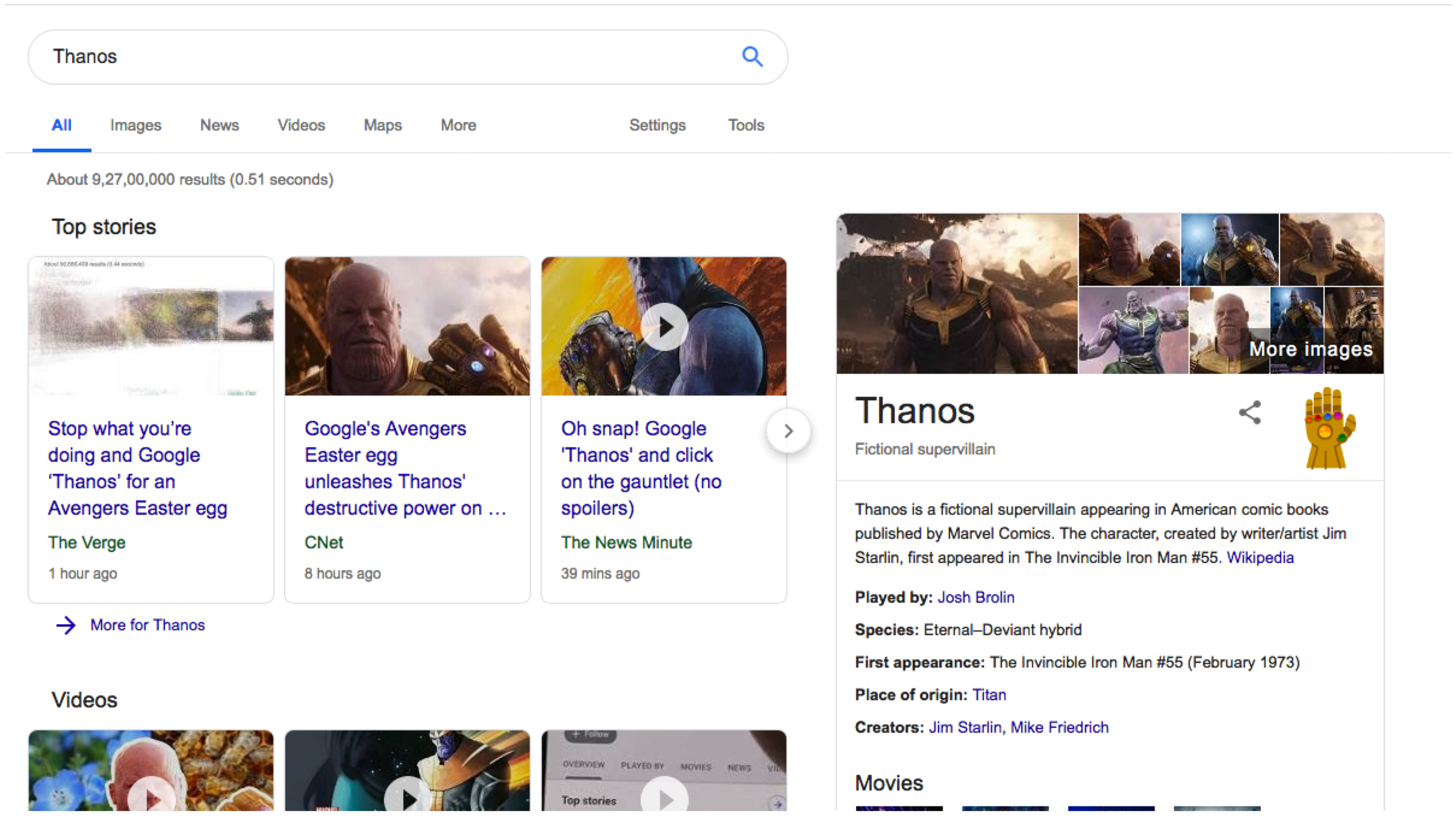Click the share icon beside Thanos
This screenshot has height=816, width=1456.
point(1250,413)
